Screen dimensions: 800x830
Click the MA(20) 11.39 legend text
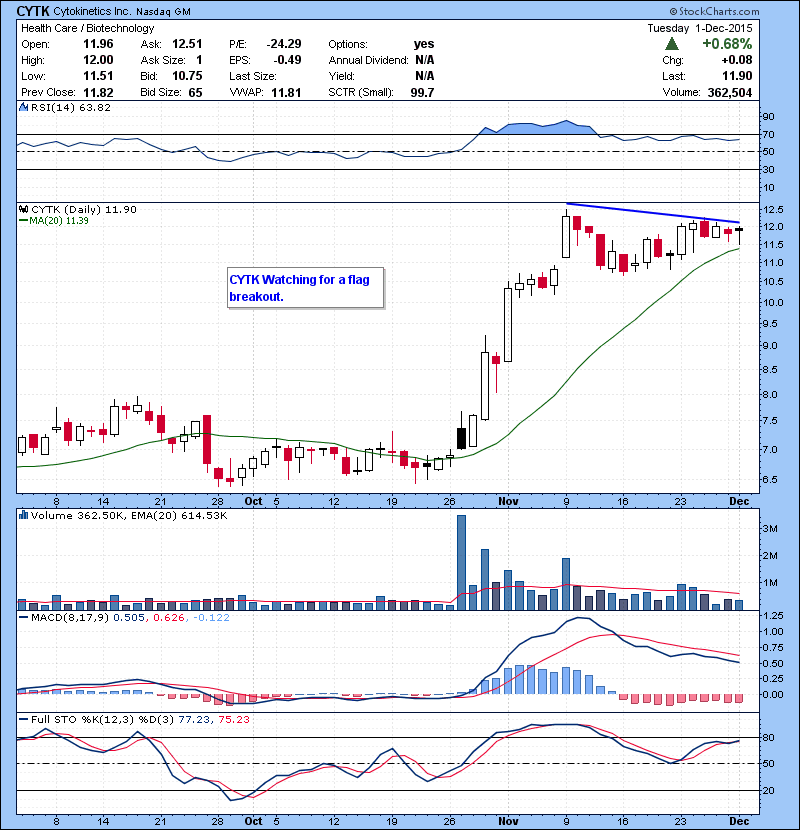click(59, 220)
